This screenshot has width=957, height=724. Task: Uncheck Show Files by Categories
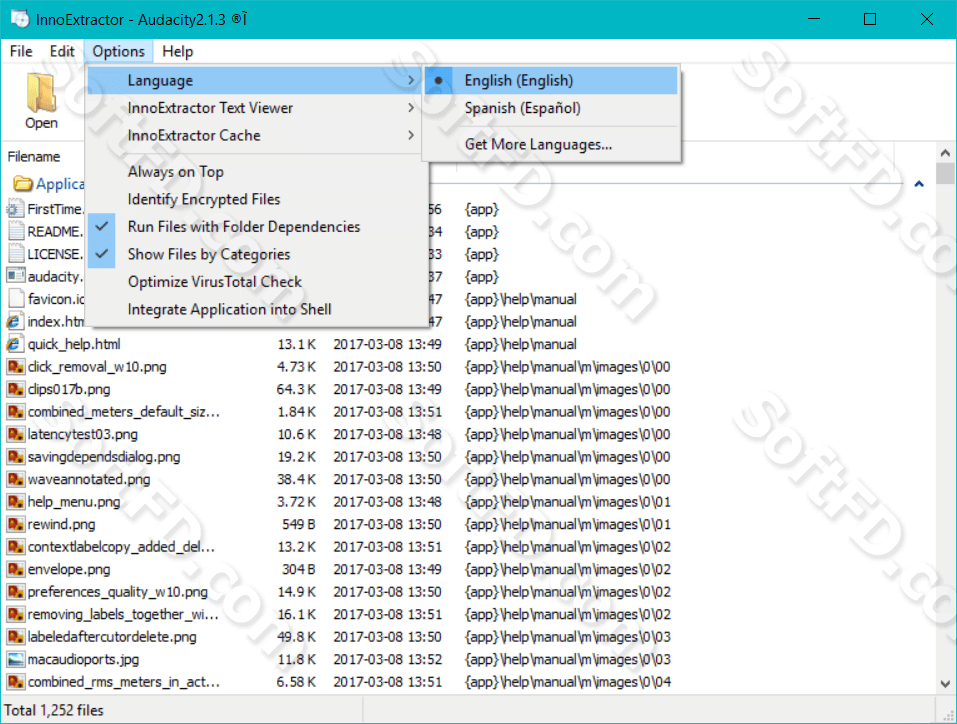click(257, 255)
